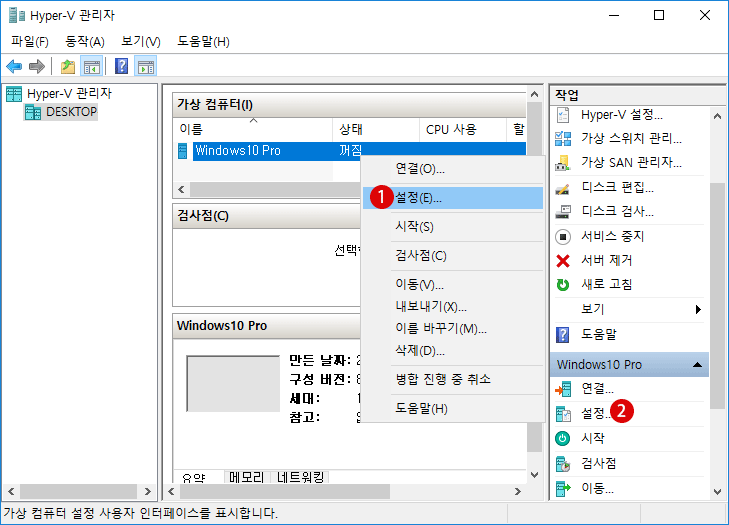The width and height of the screenshot is (729, 525).
Task: Click the 이동 icon in actions pane
Action: tap(563, 488)
